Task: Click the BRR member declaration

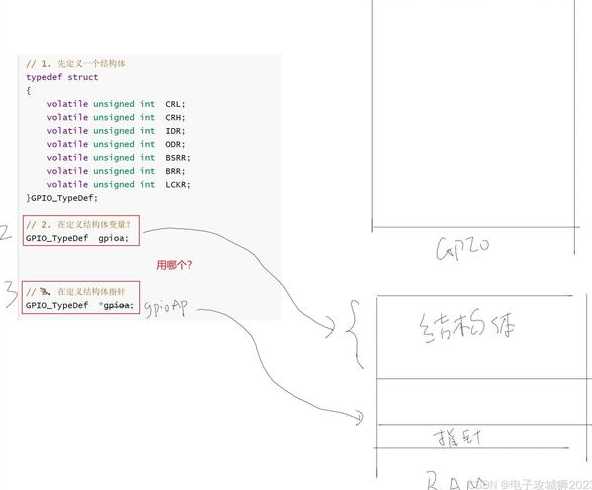Action: (x=116, y=171)
